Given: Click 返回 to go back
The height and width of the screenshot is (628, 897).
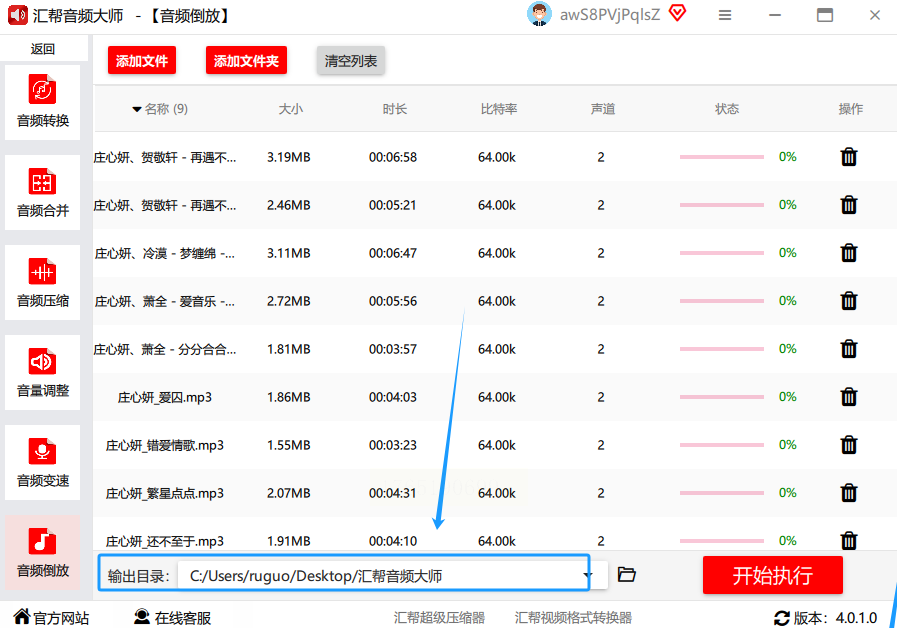Looking at the screenshot, I should 43,49.
